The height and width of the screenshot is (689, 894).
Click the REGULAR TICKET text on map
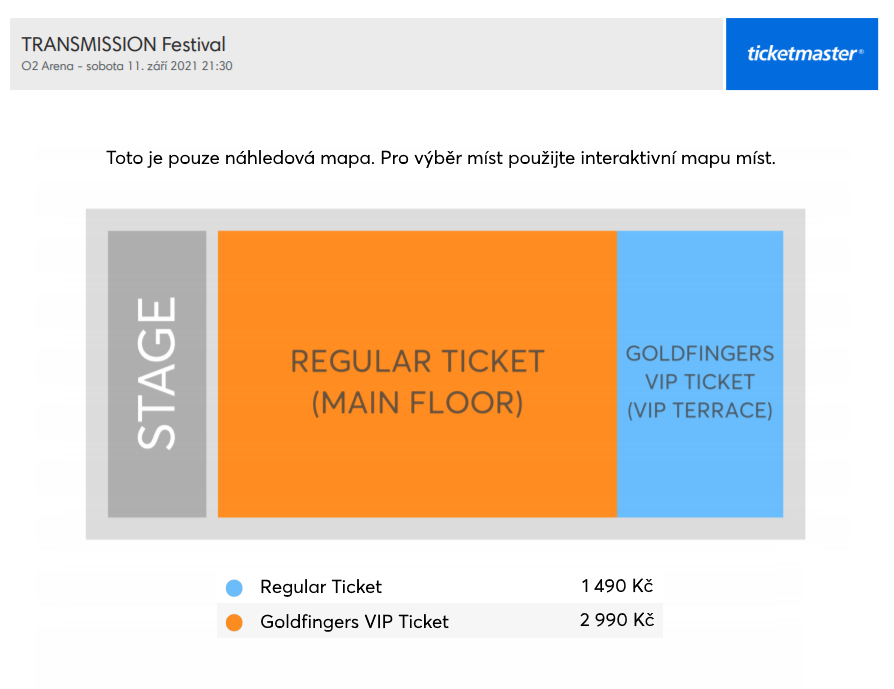pyautogui.click(x=417, y=362)
